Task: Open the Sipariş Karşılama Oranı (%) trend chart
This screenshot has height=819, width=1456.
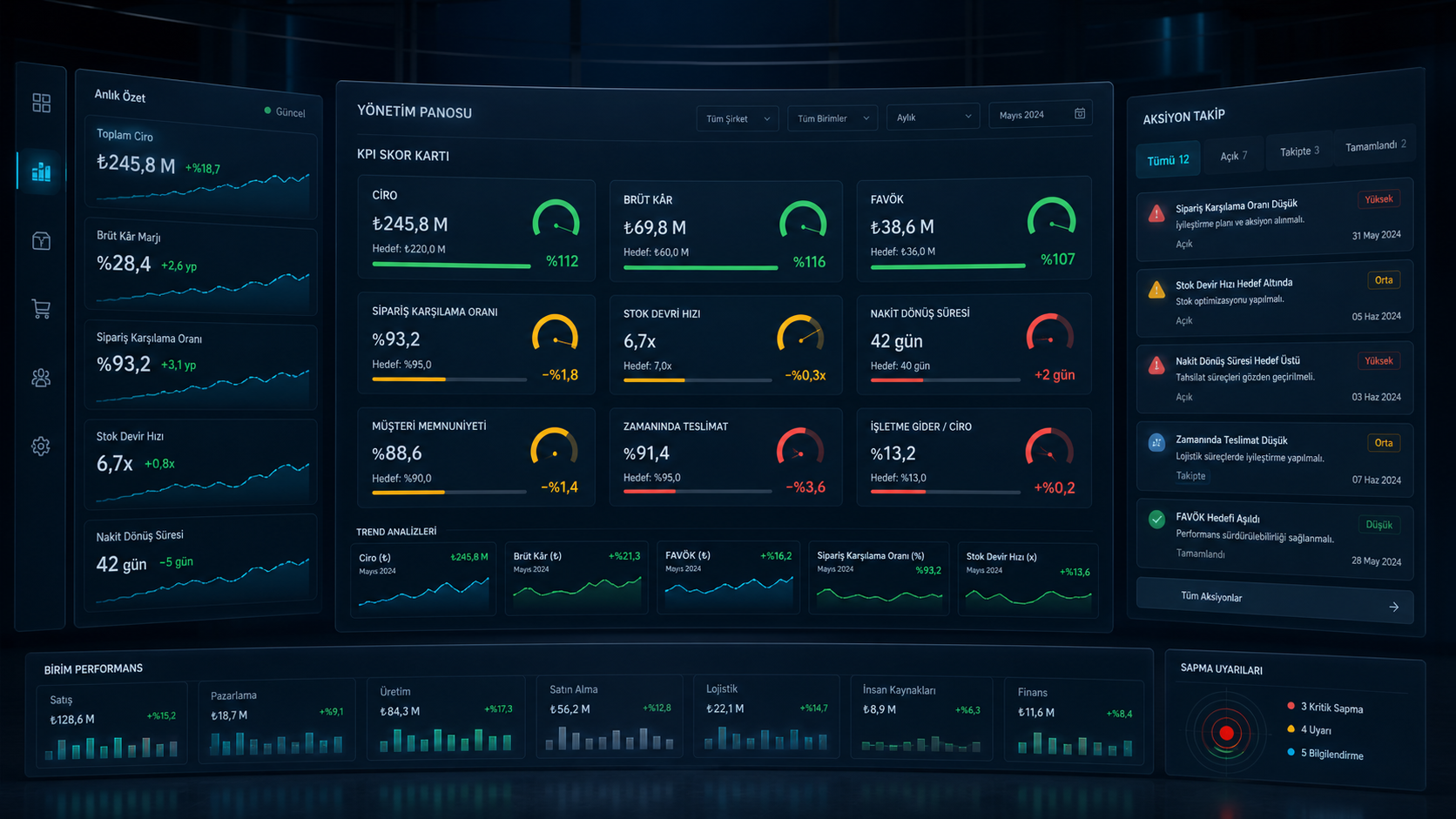Action: coord(879,579)
